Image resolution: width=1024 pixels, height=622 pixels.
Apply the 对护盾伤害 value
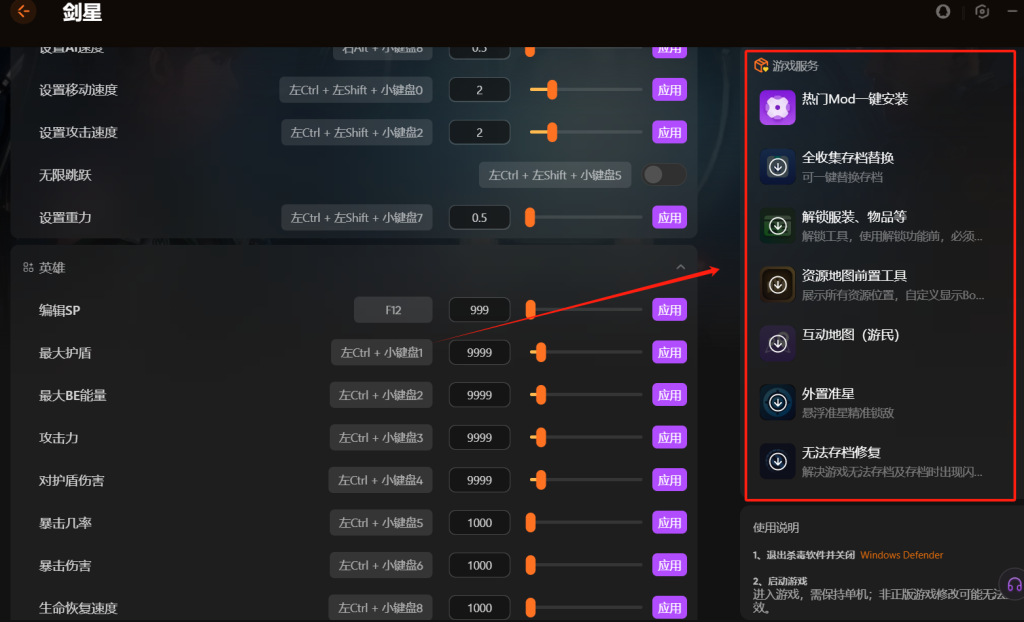click(x=669, y=480)
